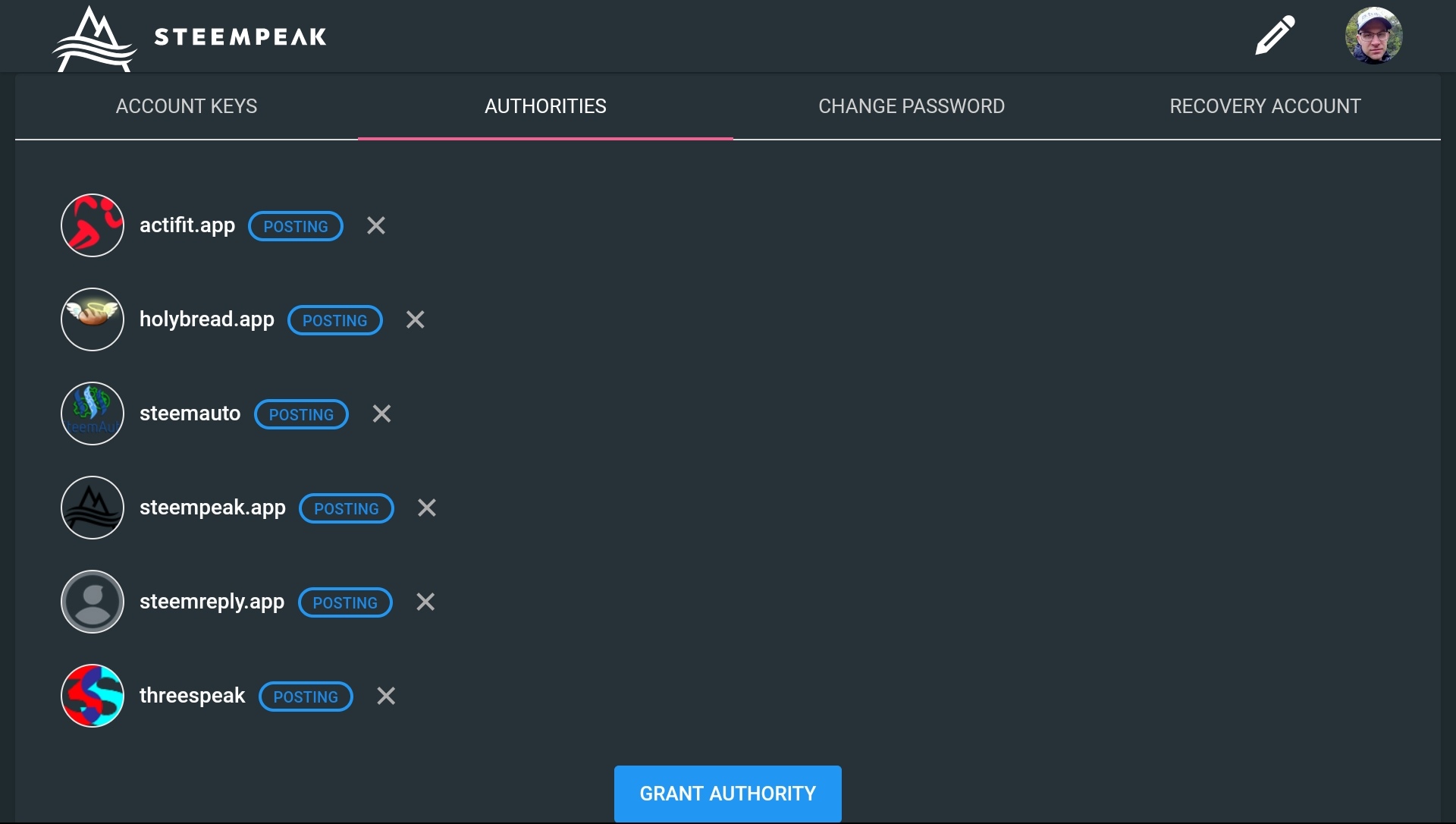1456x824 pixels.
Task: Open the holybread.app account name
Action: [x=207, y=319]
